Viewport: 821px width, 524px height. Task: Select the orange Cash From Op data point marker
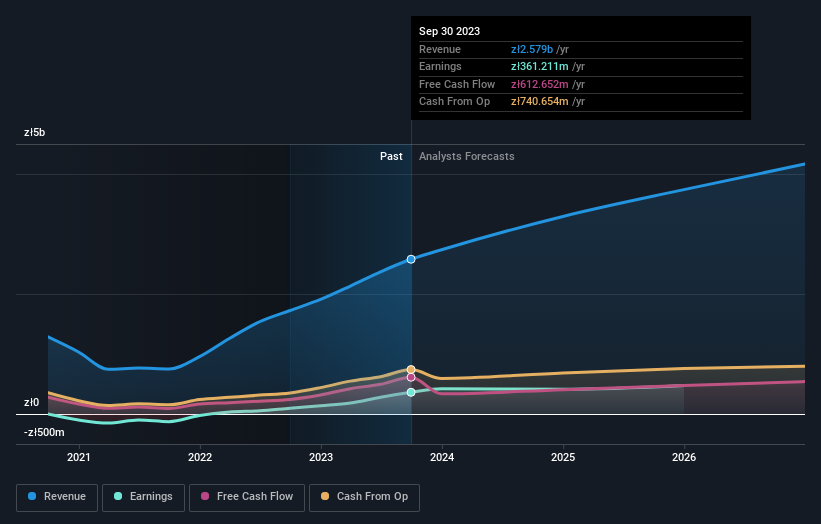pos(411,370)
